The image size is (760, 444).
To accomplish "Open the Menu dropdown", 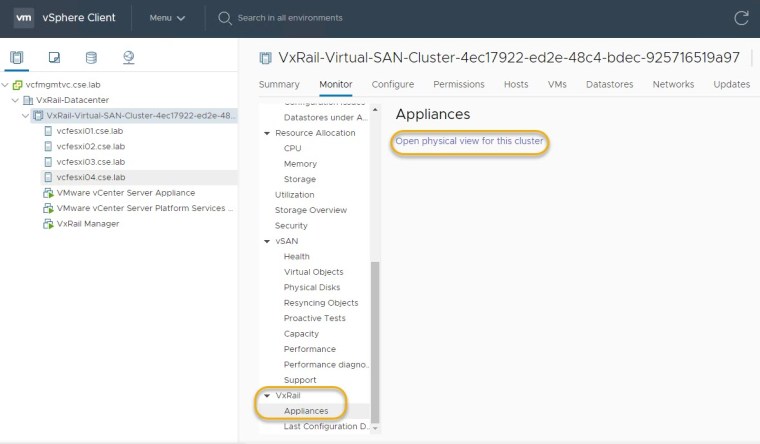I will click(x=167, y=18).
